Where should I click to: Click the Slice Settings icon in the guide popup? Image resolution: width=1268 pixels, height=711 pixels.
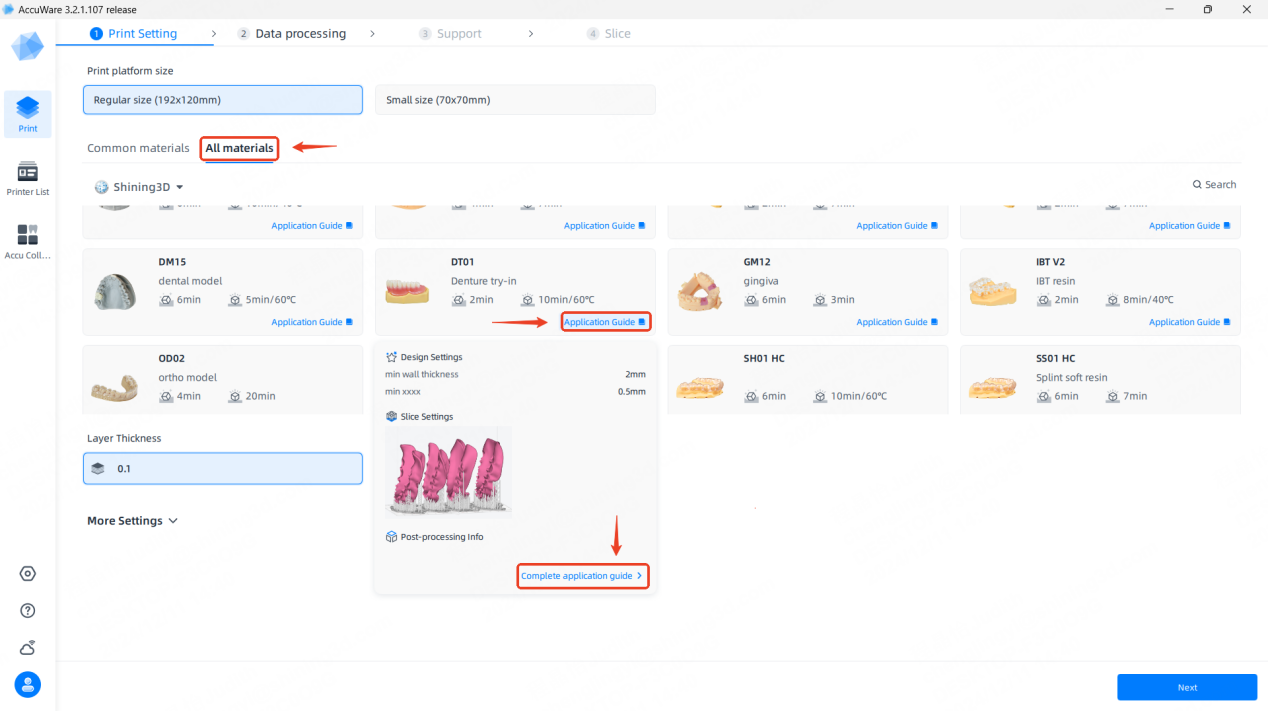point(391,417)
